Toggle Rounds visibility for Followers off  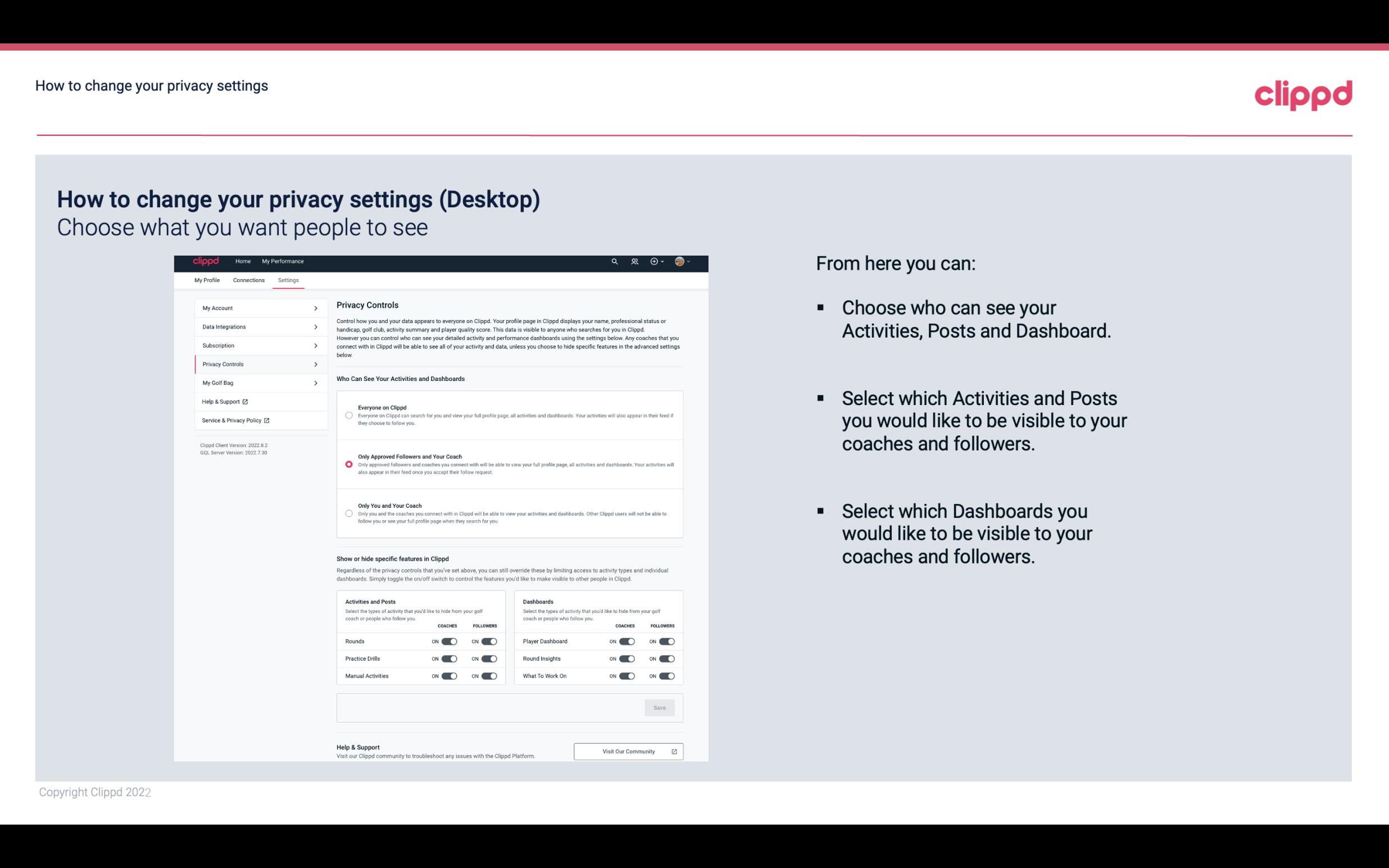(488, 641)
